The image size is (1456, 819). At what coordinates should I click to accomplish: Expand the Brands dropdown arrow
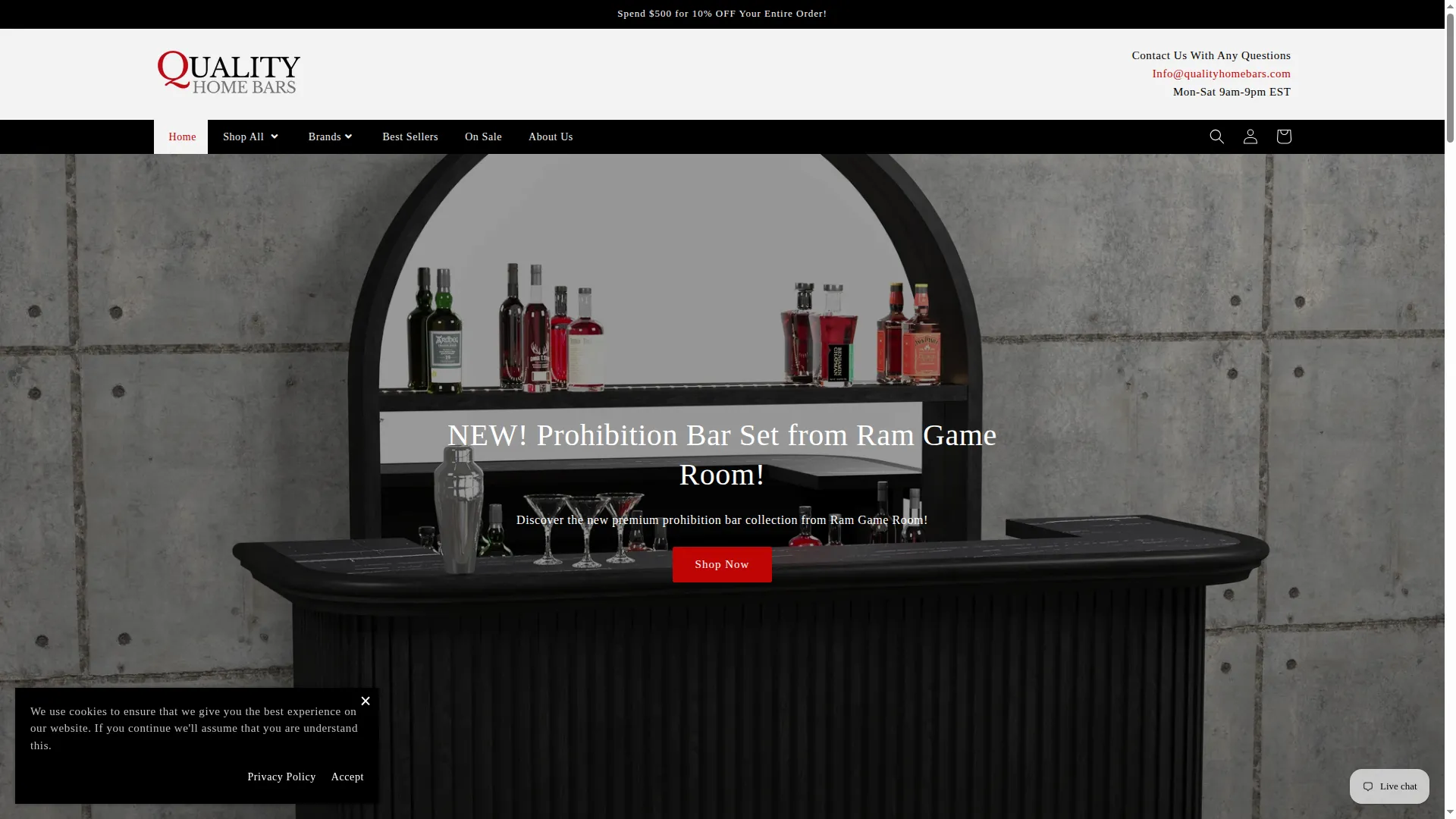(x=348, y=136)
